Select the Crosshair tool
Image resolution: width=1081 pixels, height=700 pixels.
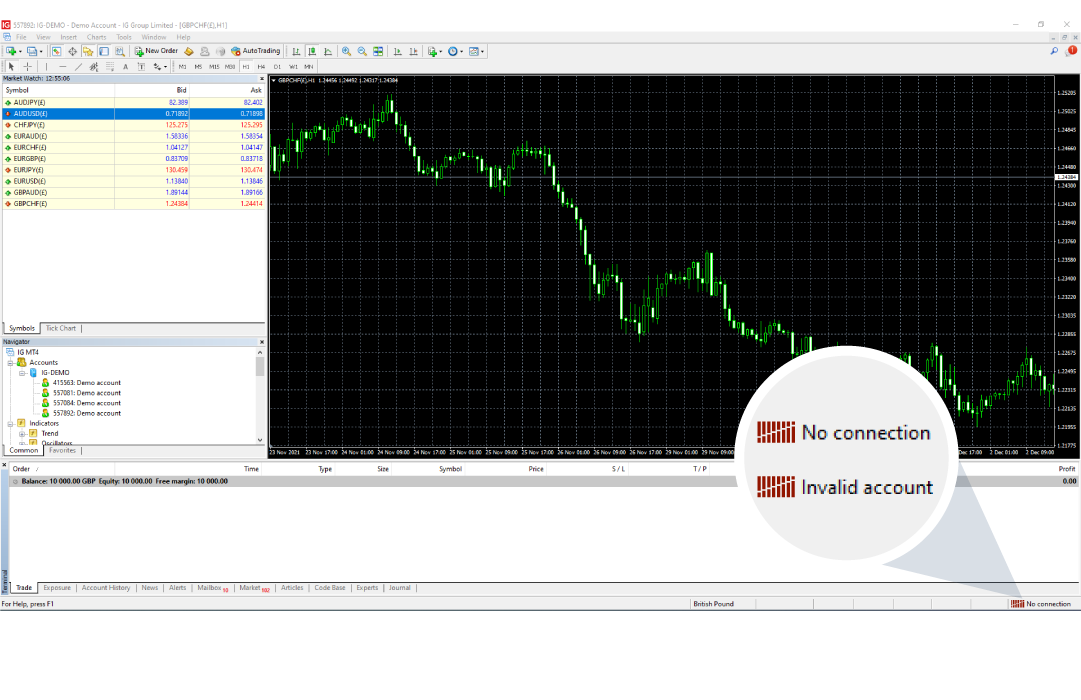tap(28, 67)
